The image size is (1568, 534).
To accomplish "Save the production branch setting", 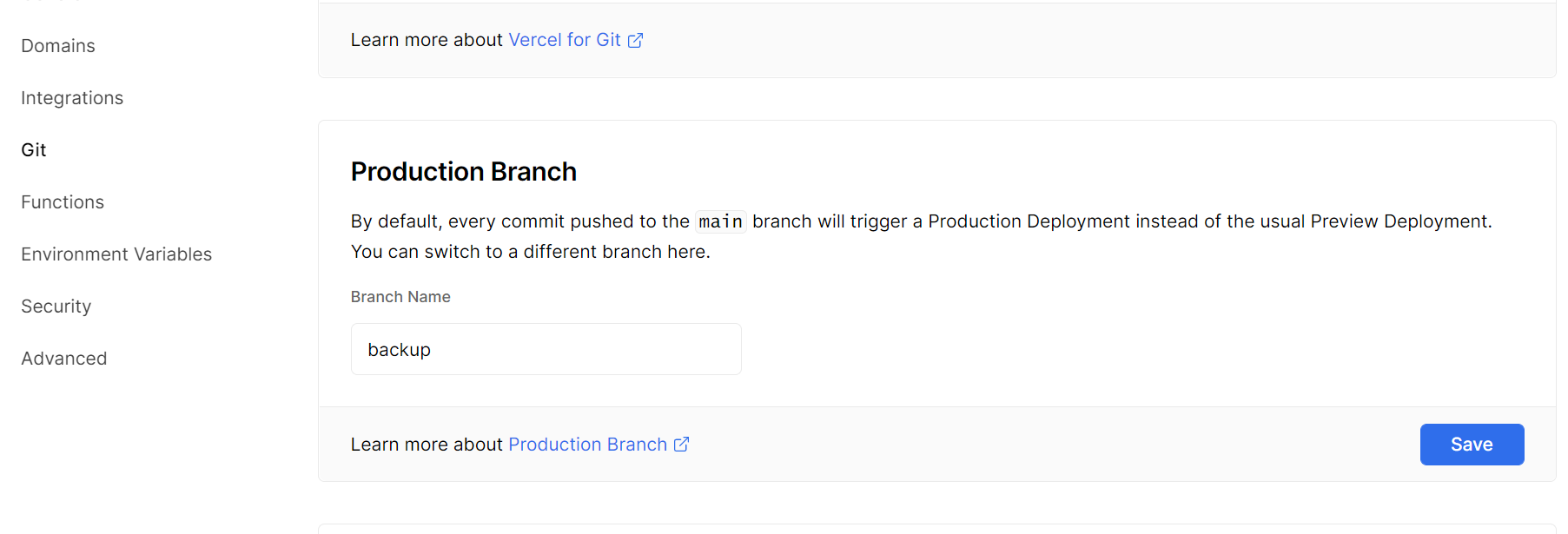I will pos(1471,445).
